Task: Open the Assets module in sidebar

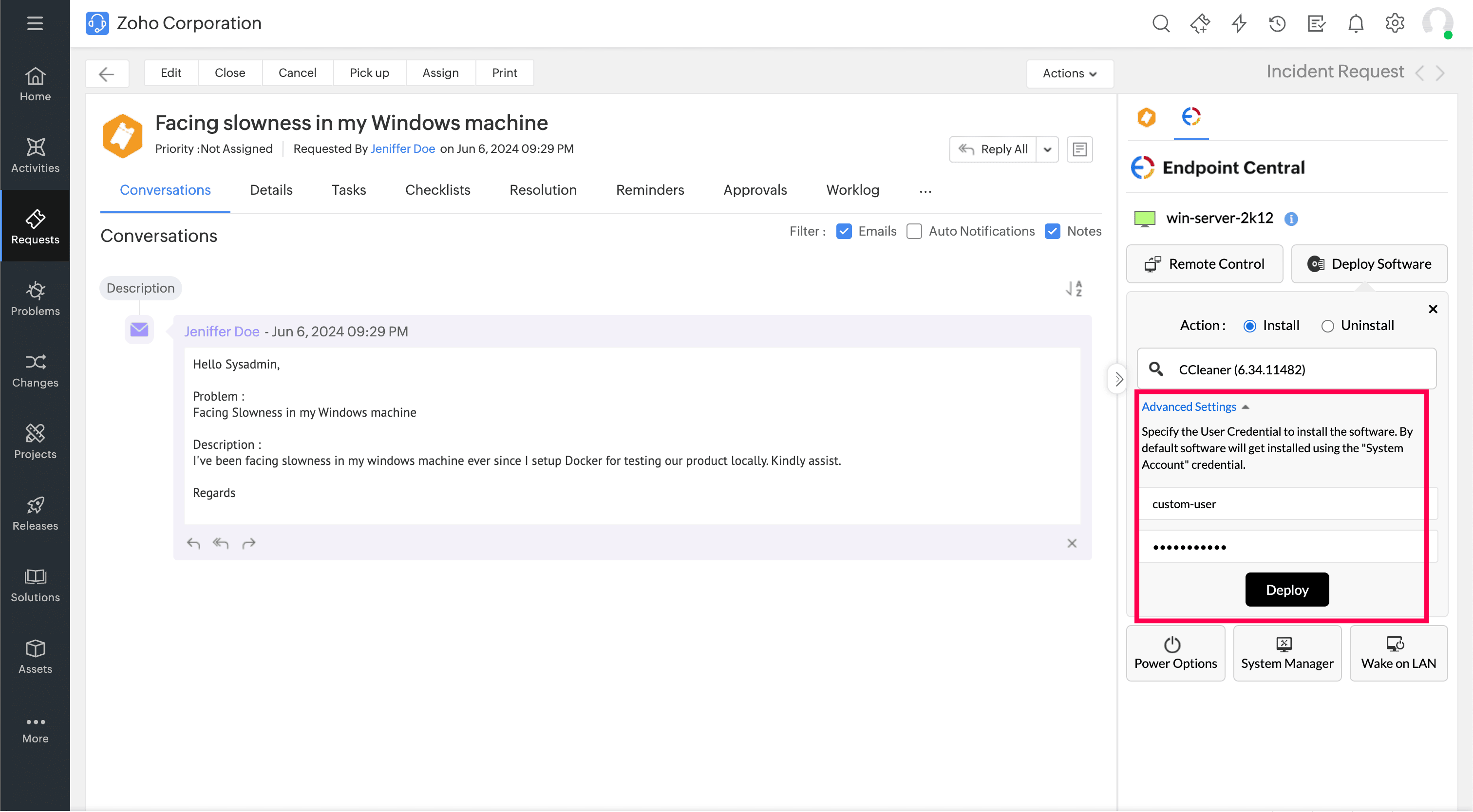Action: coord(35,656)
